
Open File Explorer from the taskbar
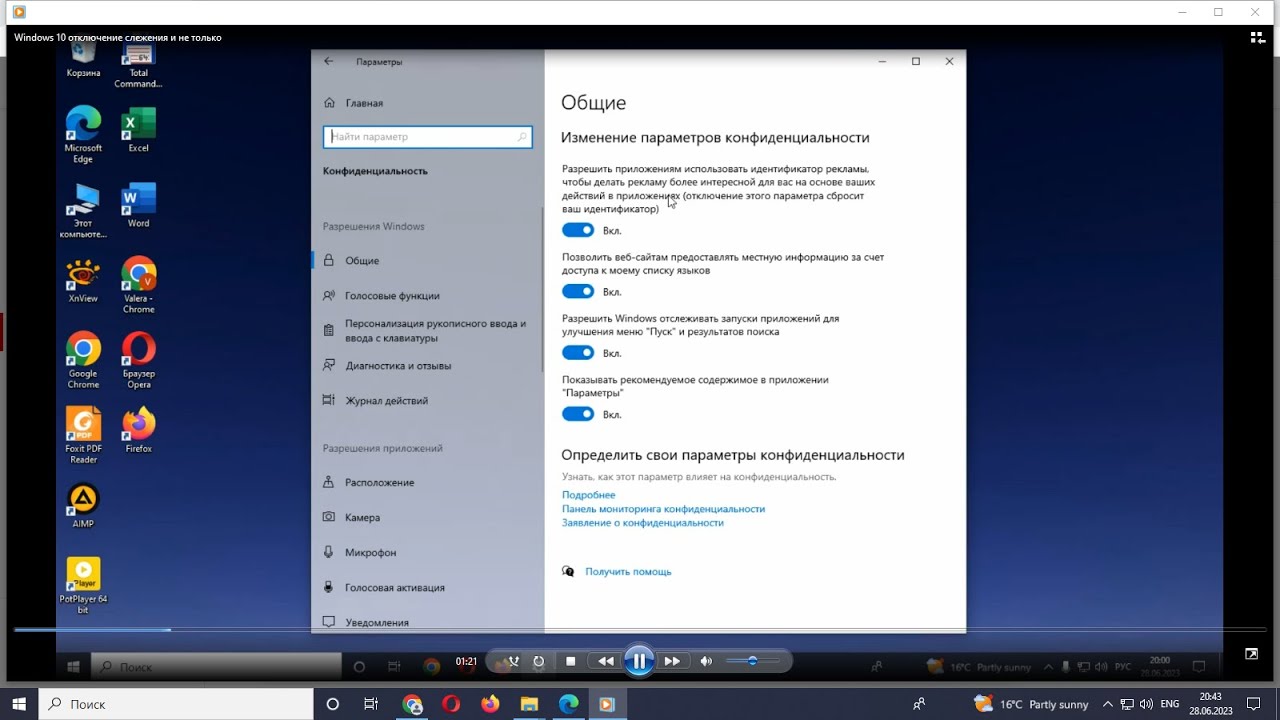coord(529,704)
